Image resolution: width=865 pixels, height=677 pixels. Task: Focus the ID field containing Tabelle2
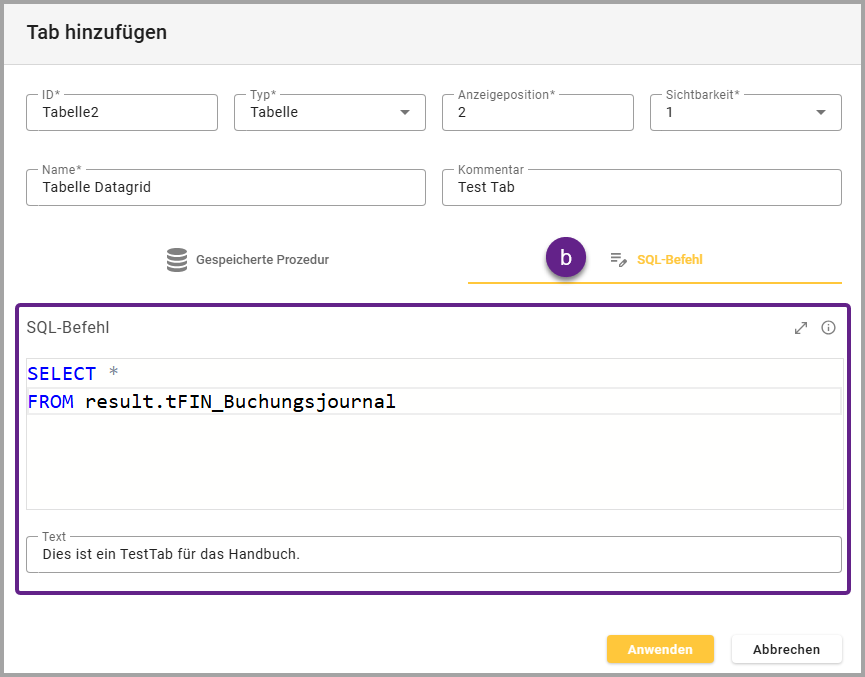click(122, 113)
